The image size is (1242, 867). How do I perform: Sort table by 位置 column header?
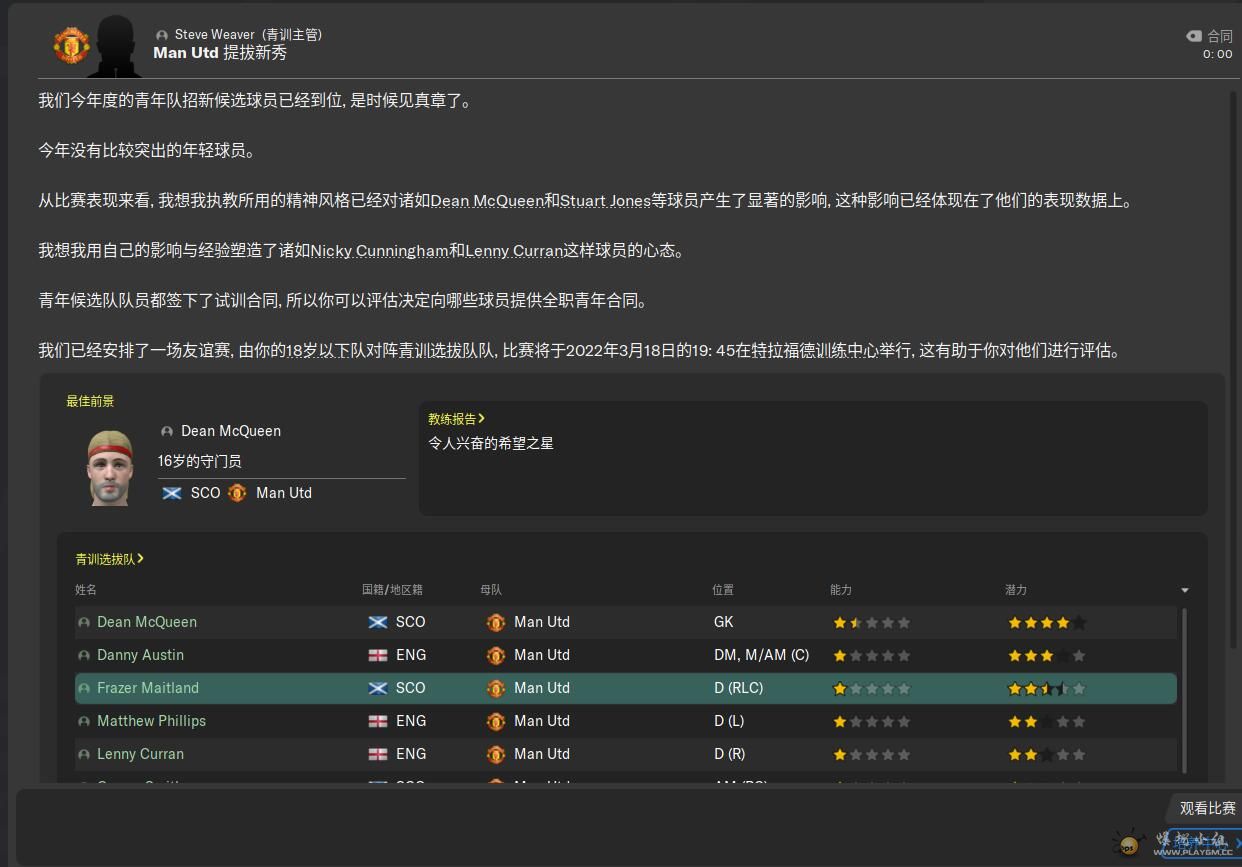point(723,590)
